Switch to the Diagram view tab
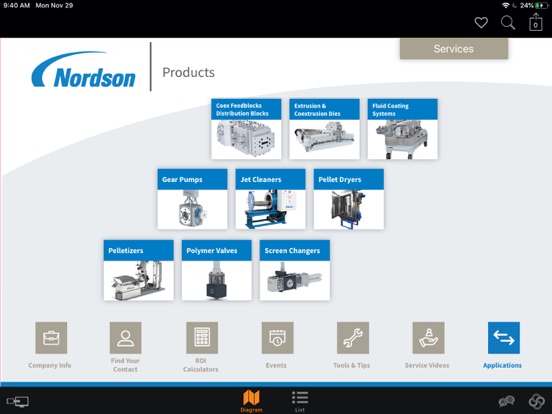The height and width of the screenshot is (414, 552). (251, 401)
